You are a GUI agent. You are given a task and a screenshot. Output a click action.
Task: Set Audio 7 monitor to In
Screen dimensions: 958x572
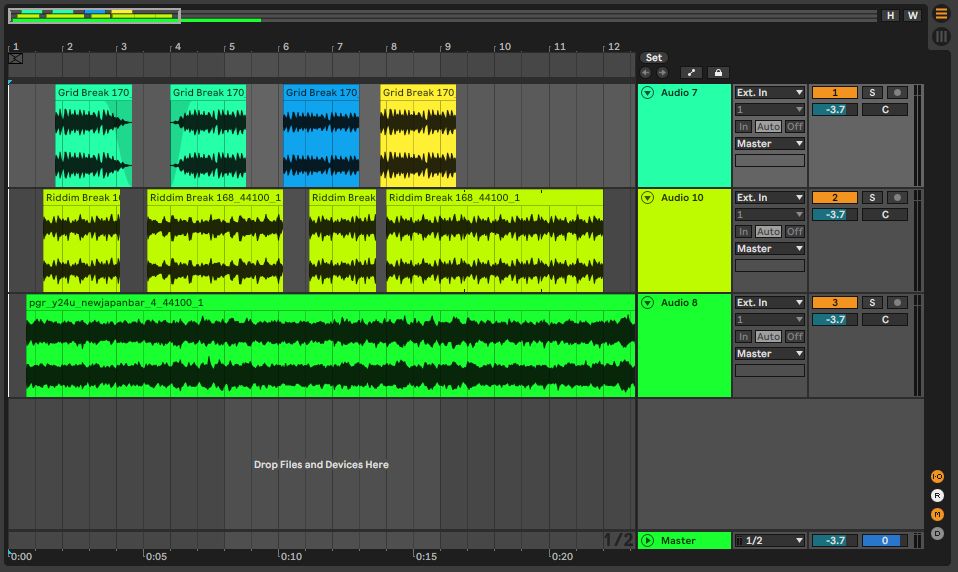pos(743,126)
